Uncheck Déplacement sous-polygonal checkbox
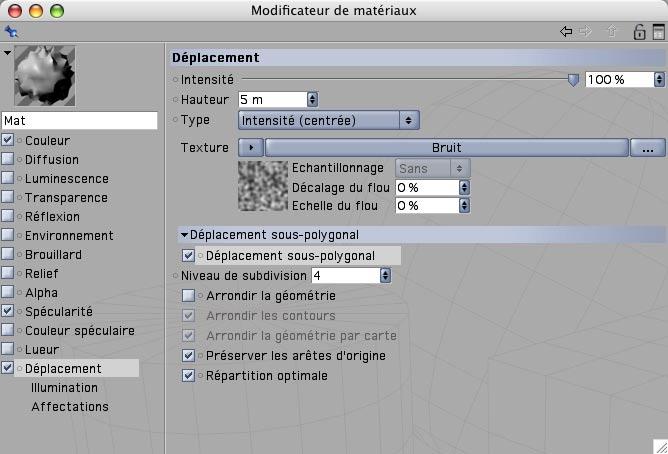 [188, 256]
